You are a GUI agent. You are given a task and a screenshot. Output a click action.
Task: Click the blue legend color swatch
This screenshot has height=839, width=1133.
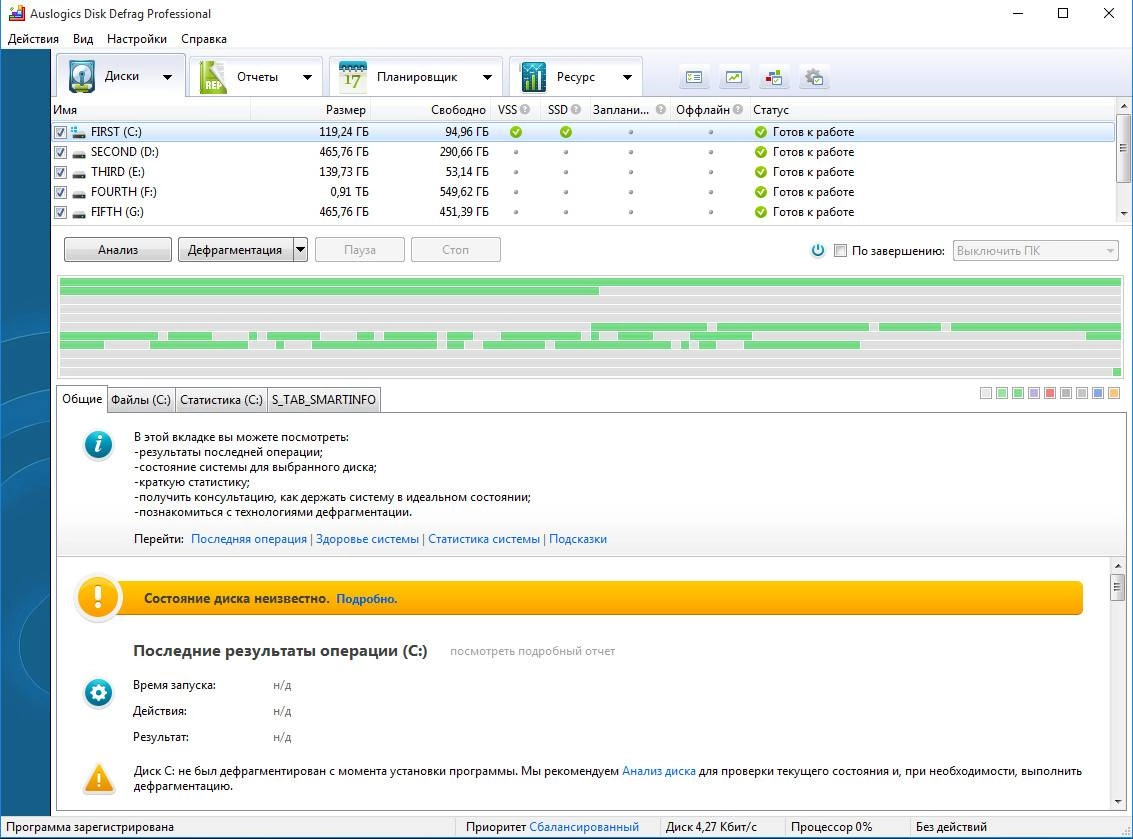[1098, 393]
